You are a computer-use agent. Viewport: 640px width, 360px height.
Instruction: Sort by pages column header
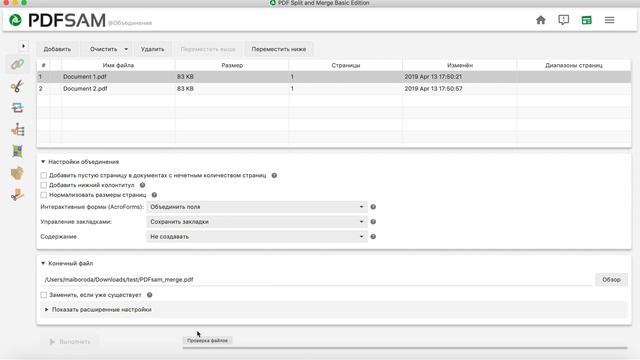[x=346, y=65]
